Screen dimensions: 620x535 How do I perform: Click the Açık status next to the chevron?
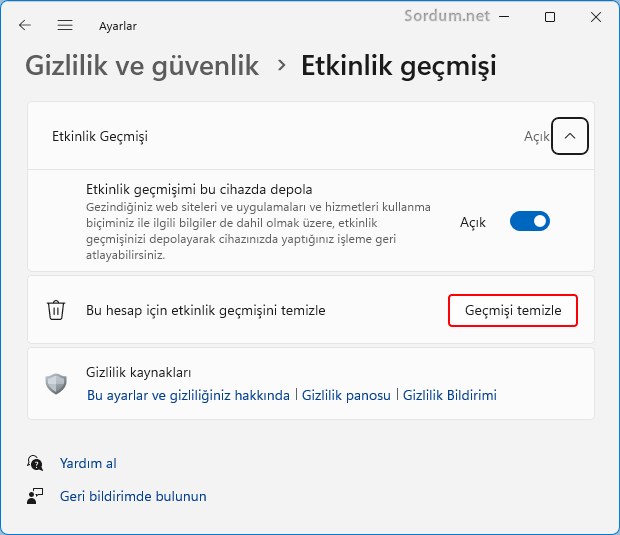click(x=537, y=136)
